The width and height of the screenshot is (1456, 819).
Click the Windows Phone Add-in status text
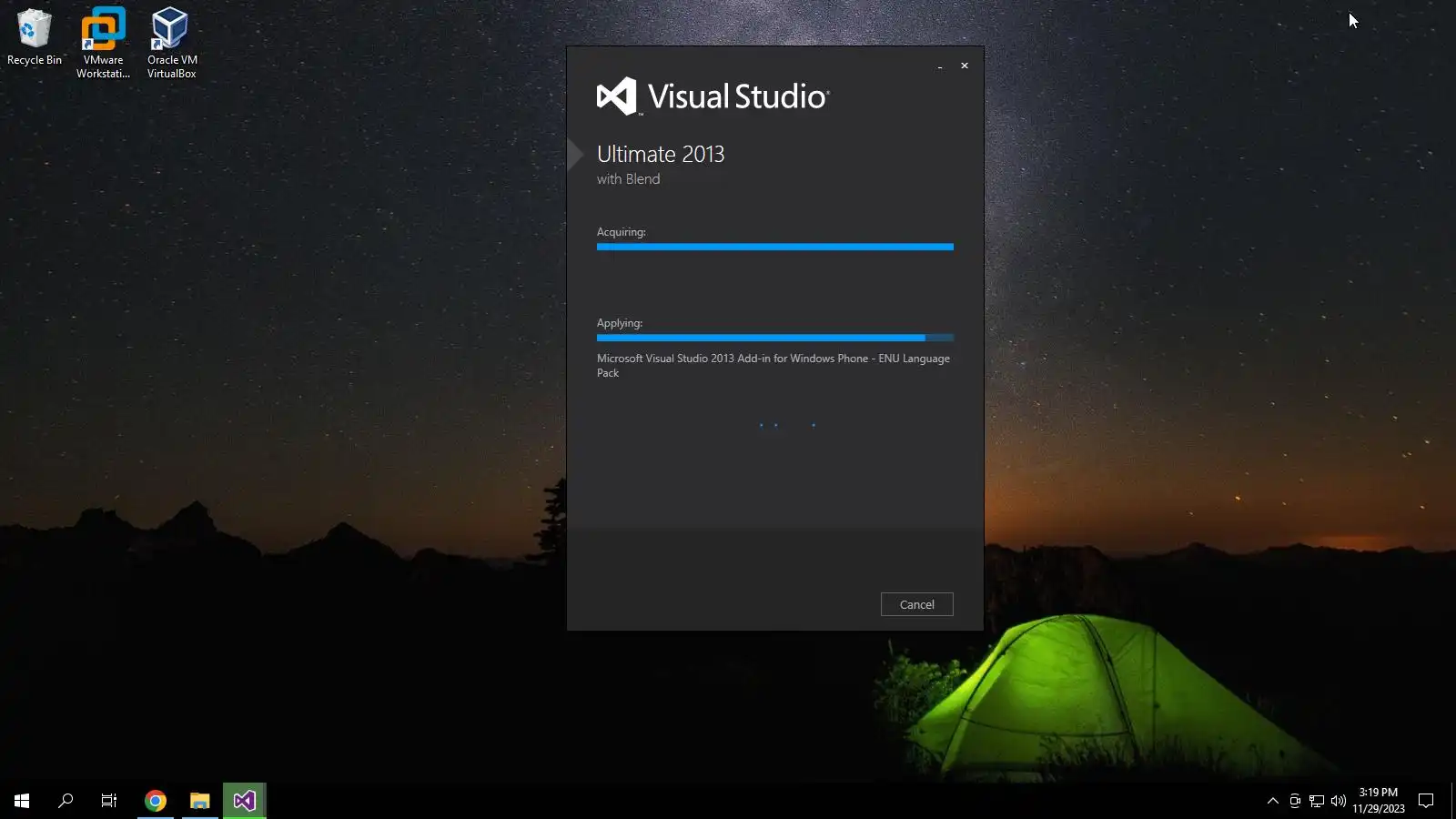click(x=773, y=365)
